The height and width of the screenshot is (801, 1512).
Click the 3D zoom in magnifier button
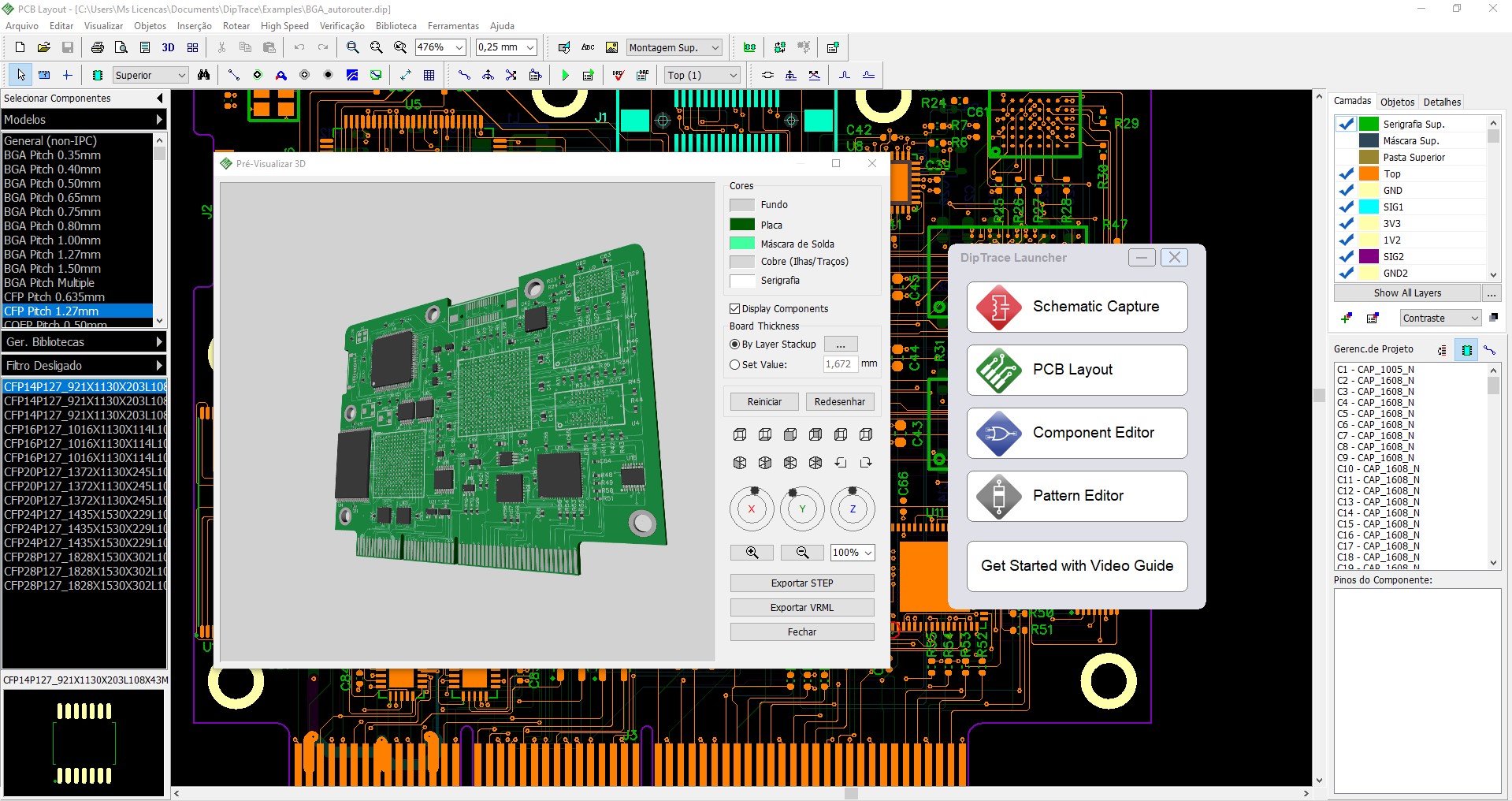752,553
